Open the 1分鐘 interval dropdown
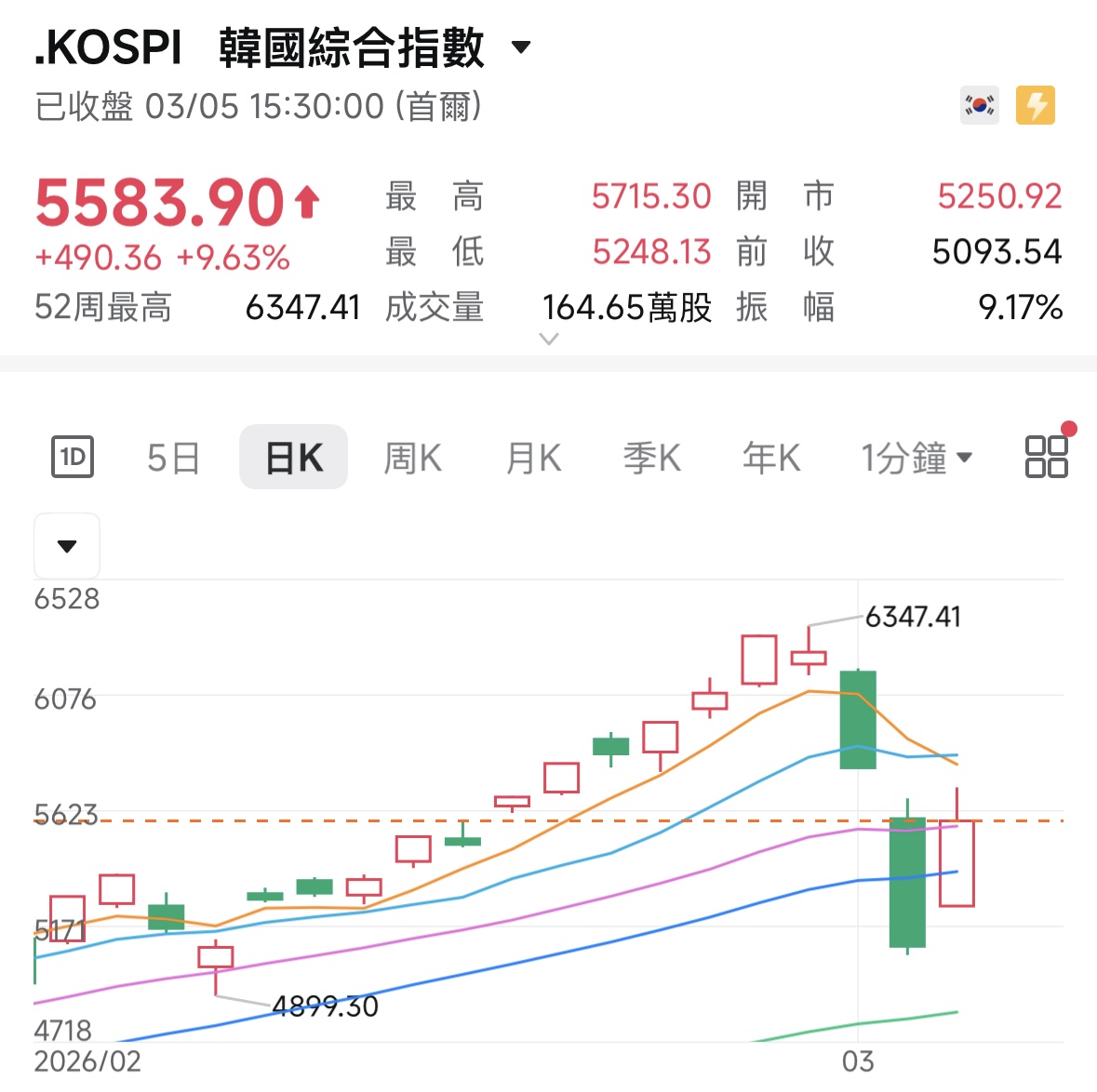 click(x=916, y=458)
